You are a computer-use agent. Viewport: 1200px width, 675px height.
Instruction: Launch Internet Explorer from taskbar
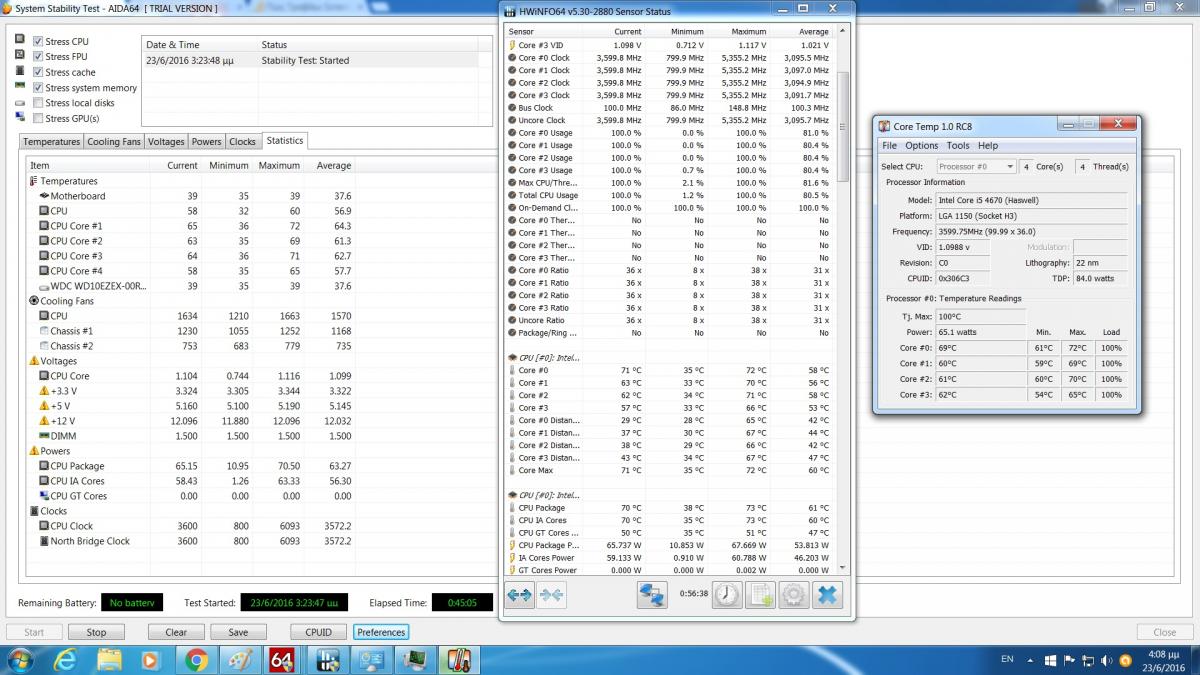pyautogui.click(x=66, y=660)
